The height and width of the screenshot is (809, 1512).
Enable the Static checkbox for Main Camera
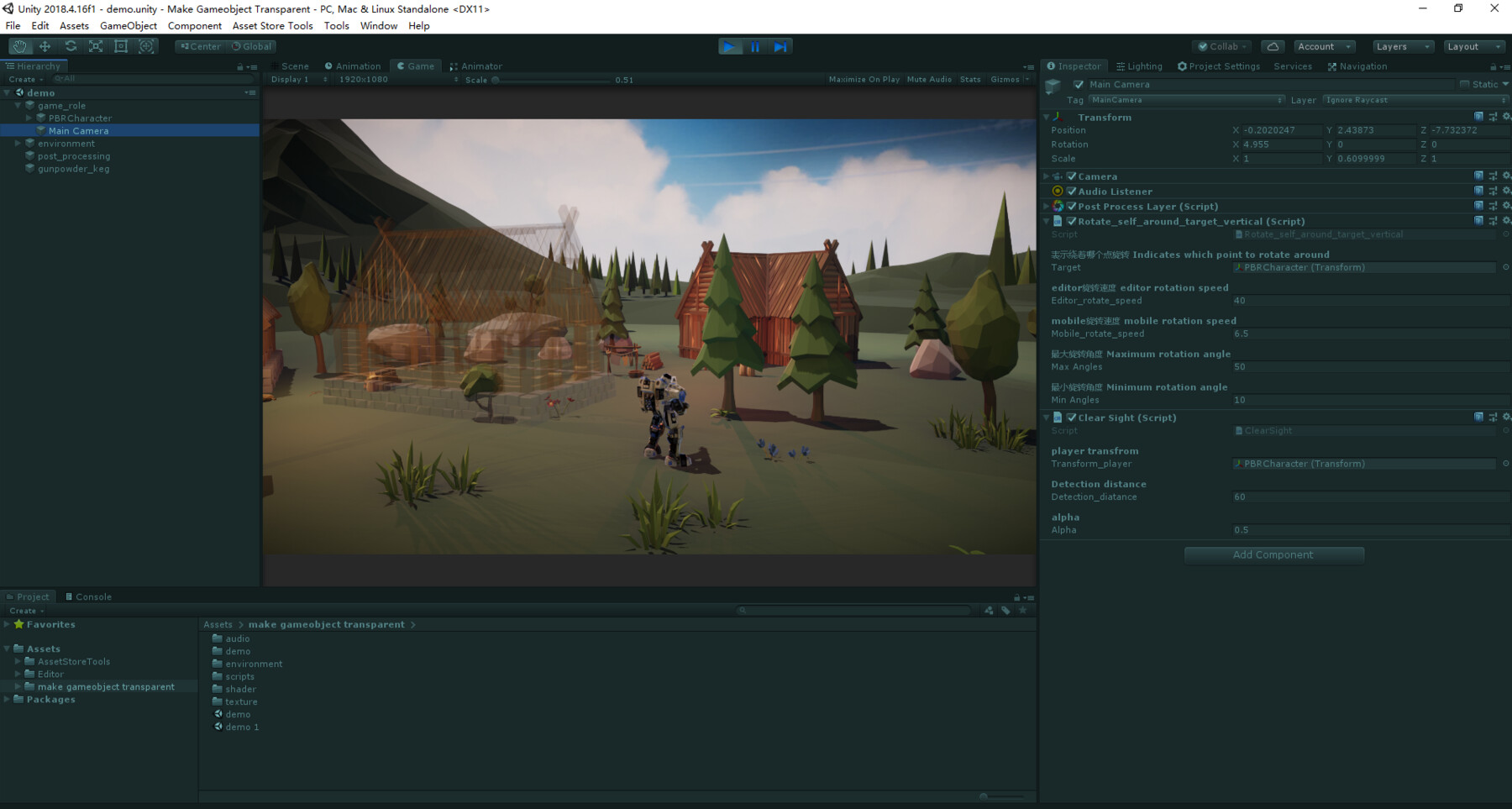click(x=1464, y=84)
